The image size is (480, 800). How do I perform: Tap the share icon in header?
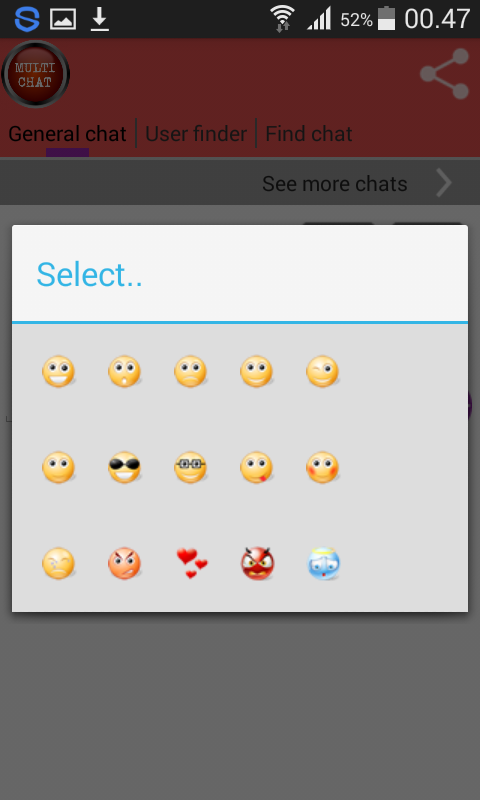click(x=444, y=74)
